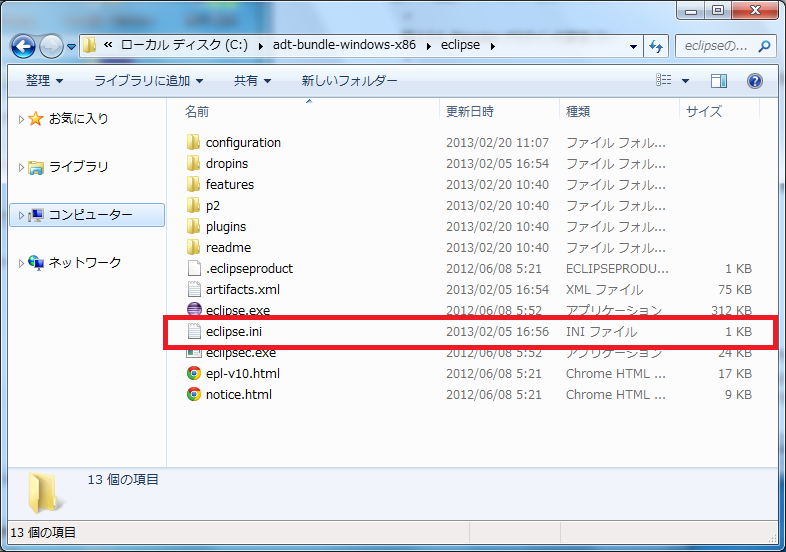Click the search magnifier icon

pos(764,46)
